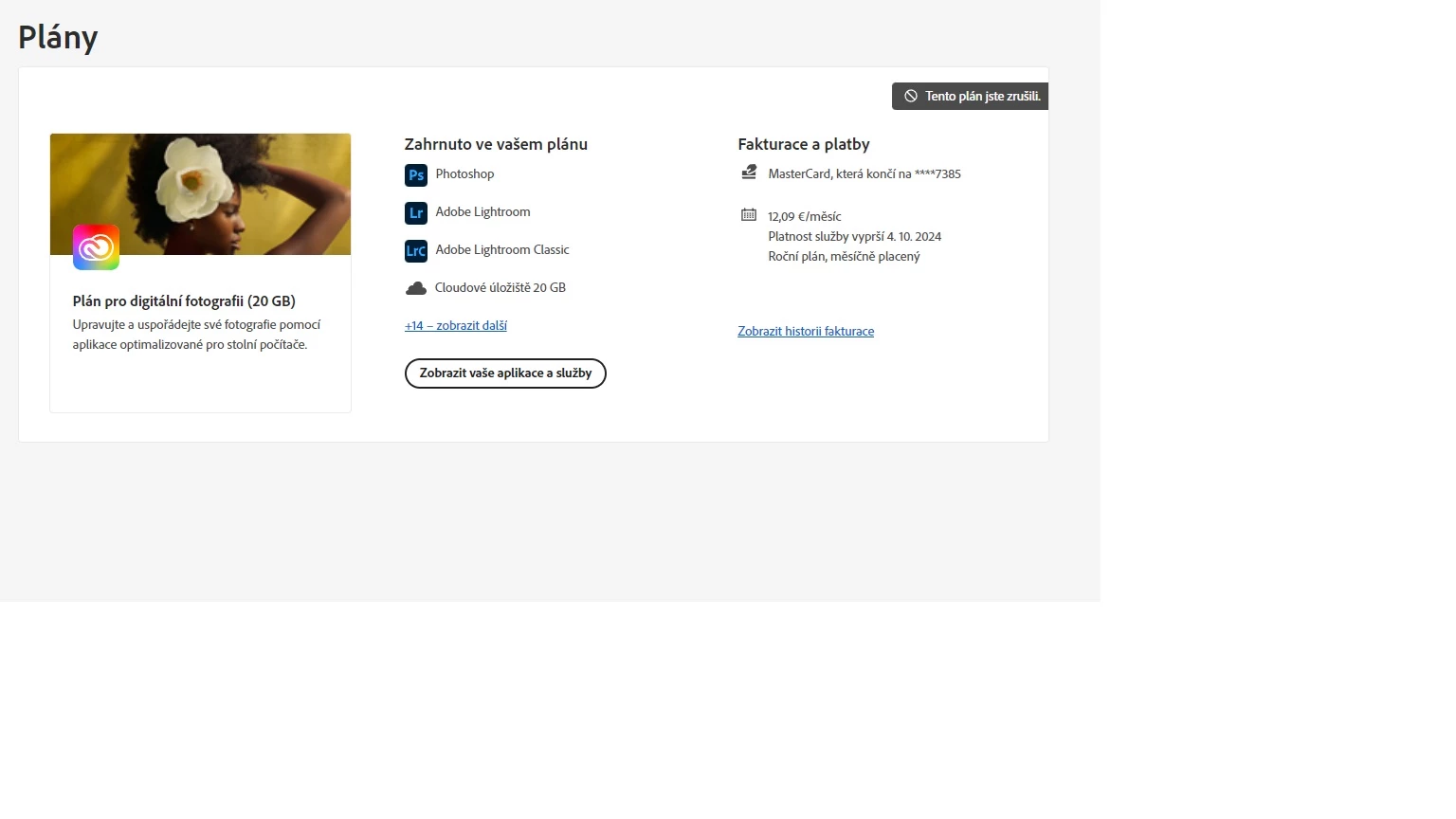Click the Creative Cloud rainbow logo
The image size is (1456, 819).
pos(96,247)
